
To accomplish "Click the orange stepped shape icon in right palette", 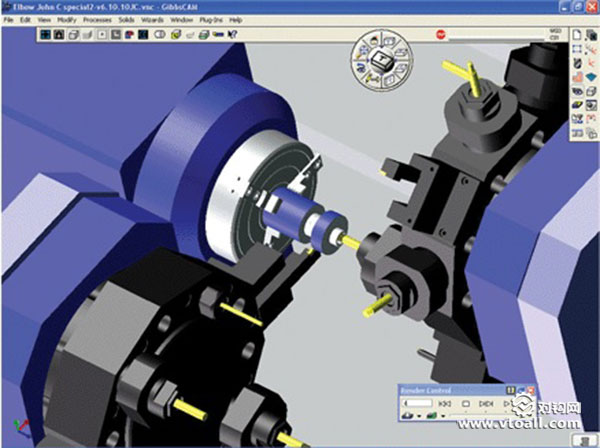I will click(x=577, y=77).
